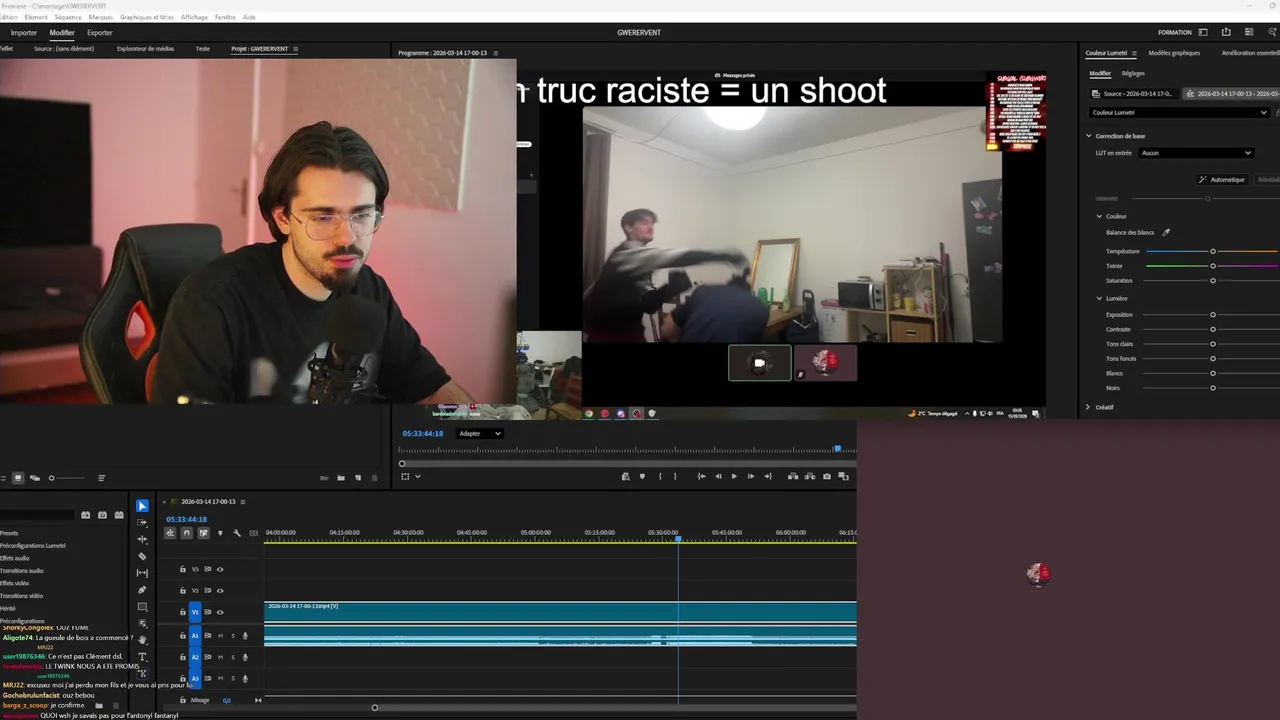Click the white balance eyedropper
This screenshot has width=1280, height=720.
(x=1166, y=233)
